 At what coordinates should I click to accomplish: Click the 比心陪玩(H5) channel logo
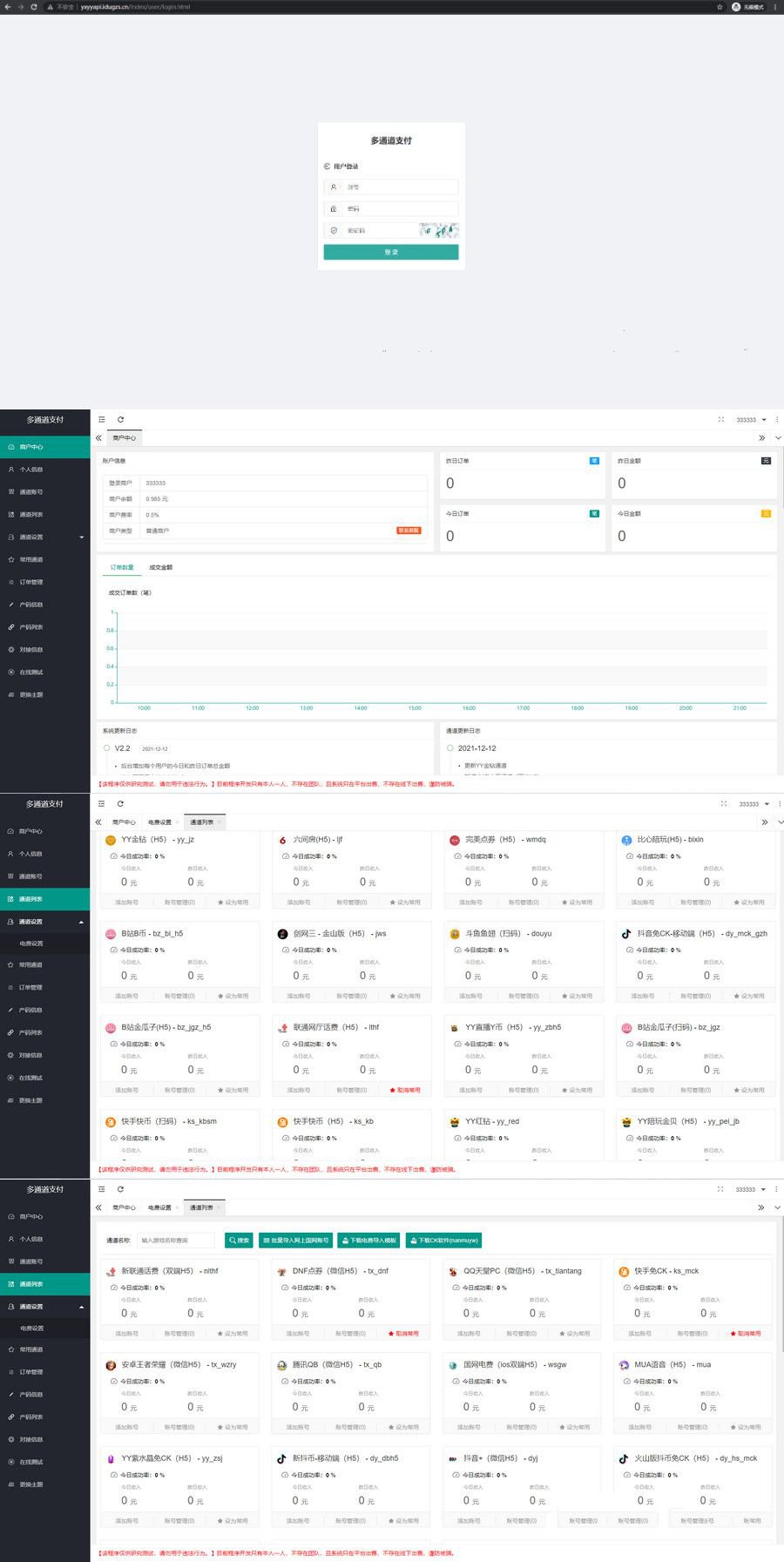coord(625,841)
